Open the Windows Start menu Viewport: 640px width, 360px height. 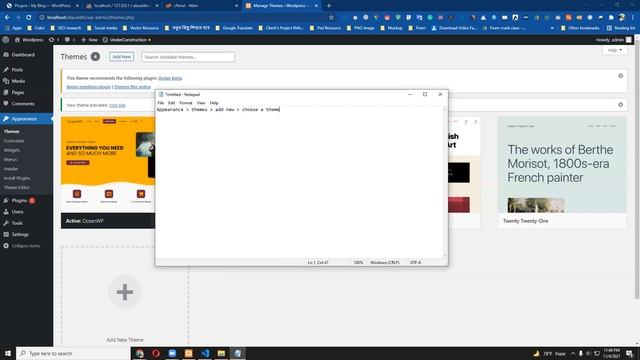[x=8, y=353]
